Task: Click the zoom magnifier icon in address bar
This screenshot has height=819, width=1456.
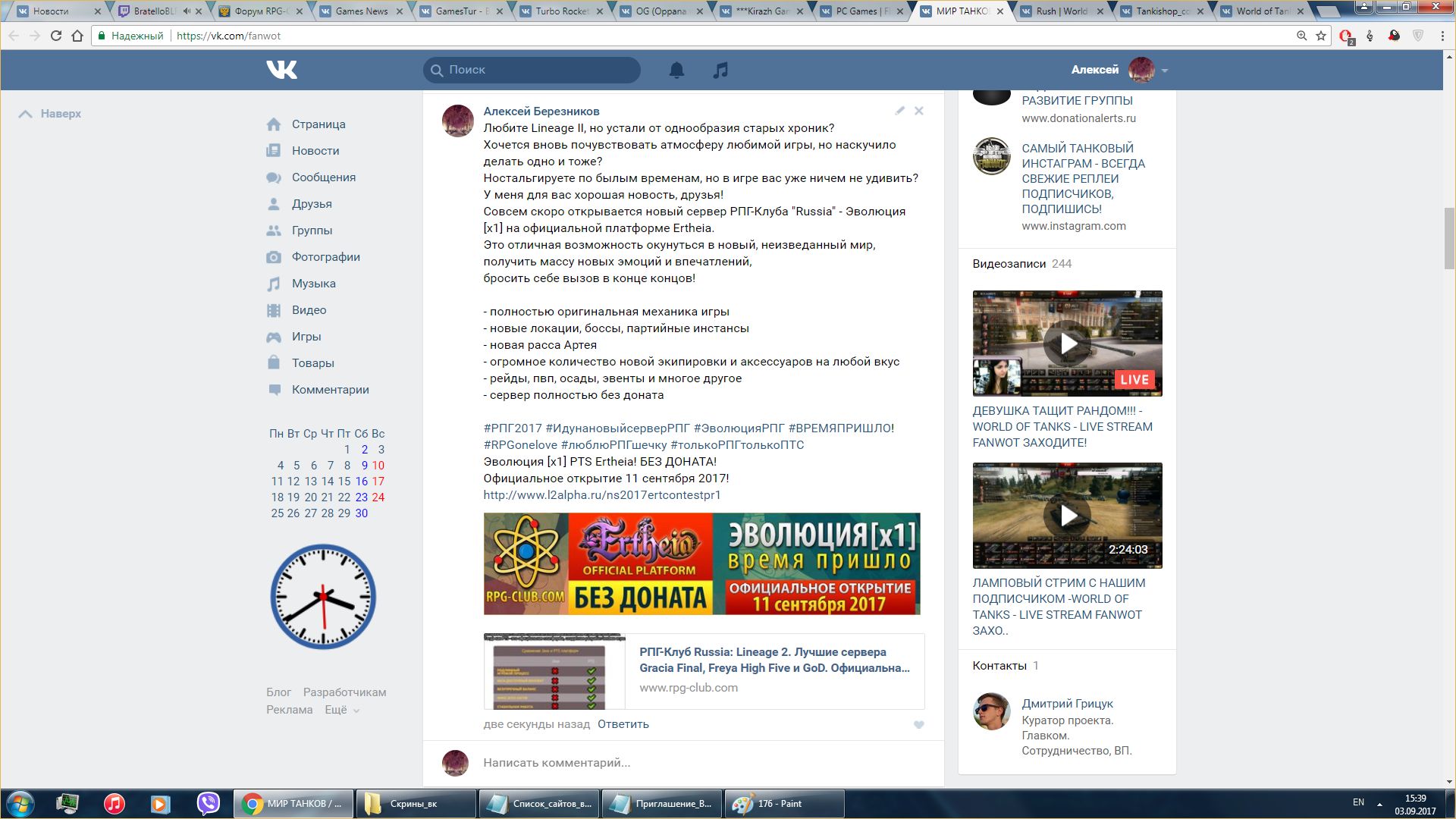Action: [1302, 36]
